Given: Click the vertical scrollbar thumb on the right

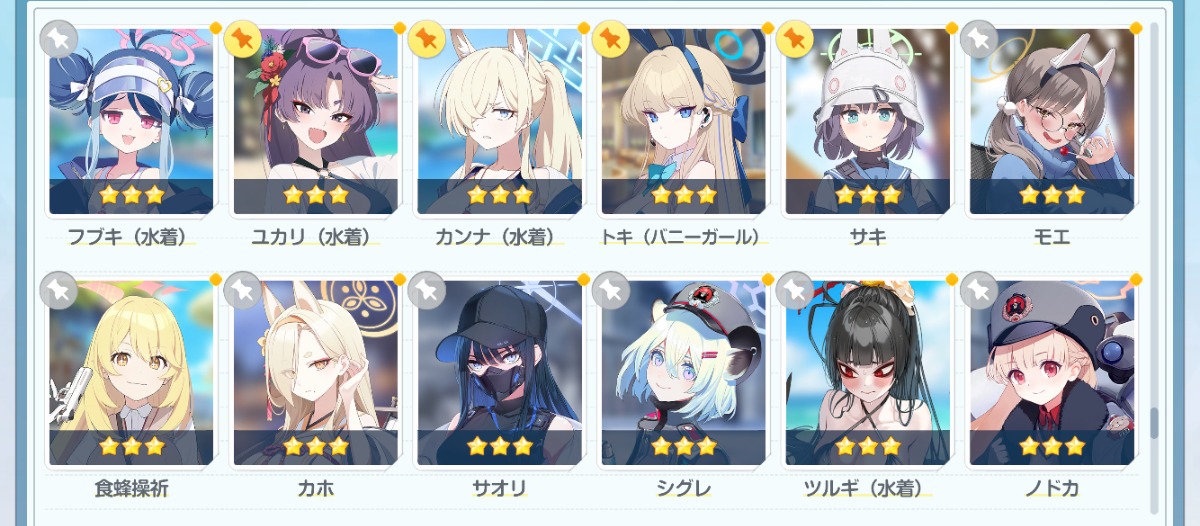Looking at the screenshot, I should click(x=1154, y=423).
